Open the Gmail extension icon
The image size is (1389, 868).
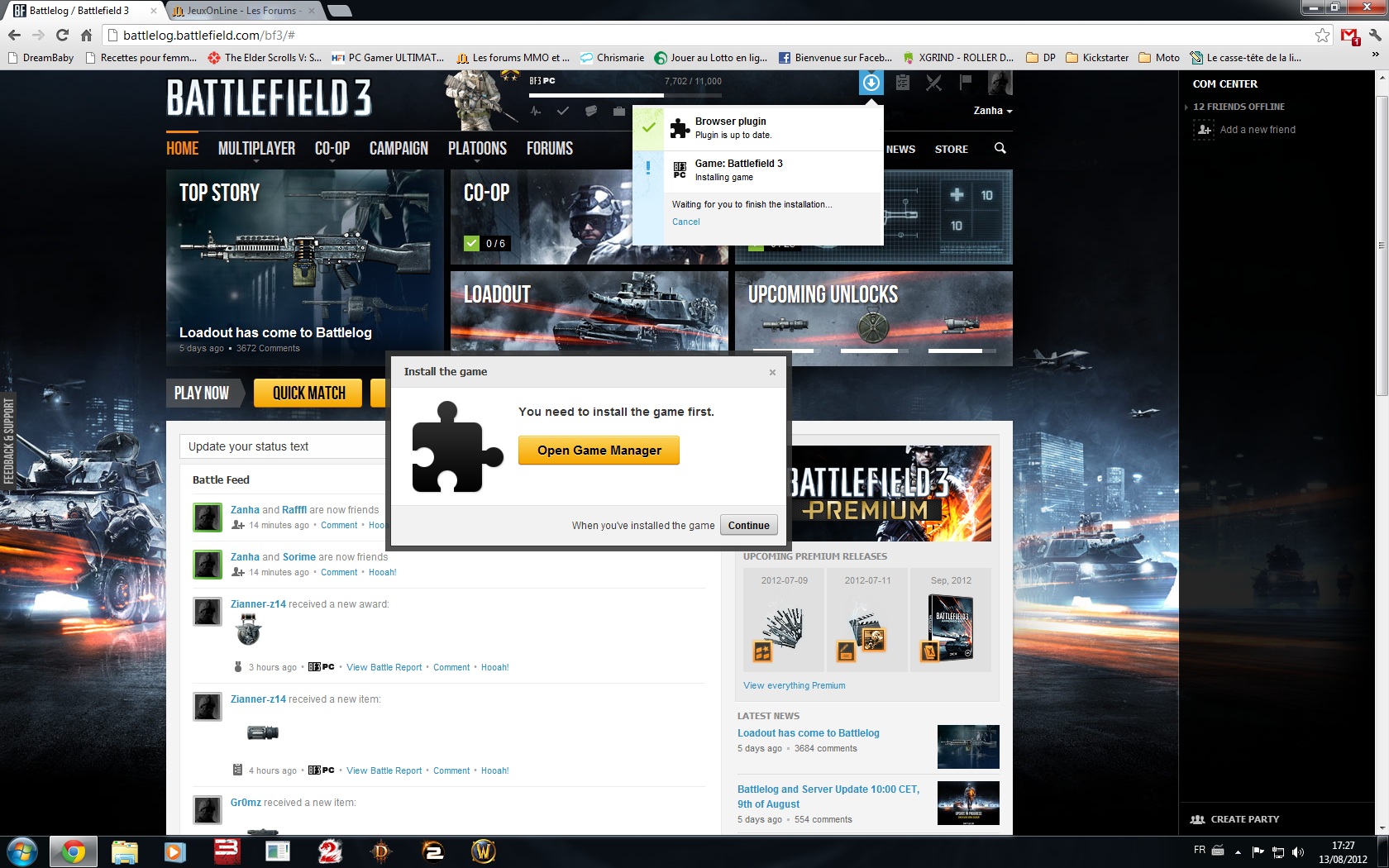[1350, 36]
